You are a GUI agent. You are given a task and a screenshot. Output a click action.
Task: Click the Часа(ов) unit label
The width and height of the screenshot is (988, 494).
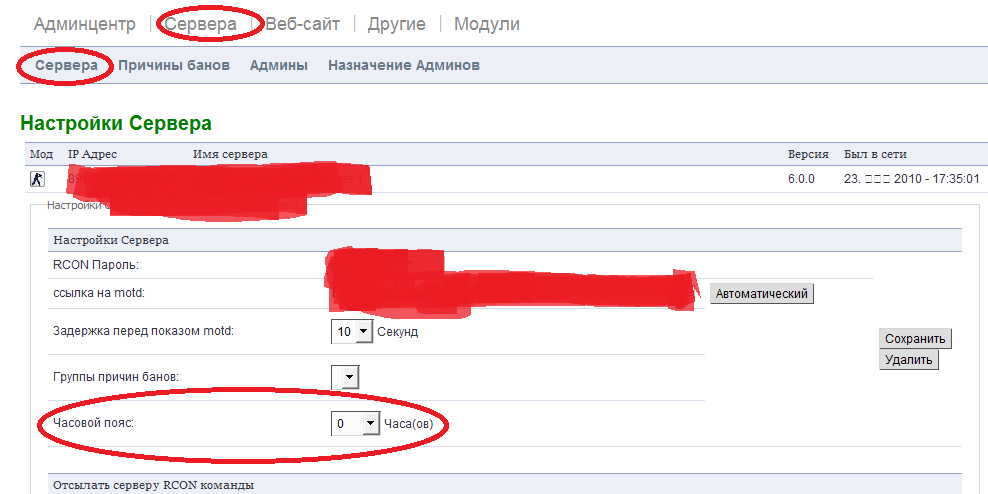(x=408, y=423)
